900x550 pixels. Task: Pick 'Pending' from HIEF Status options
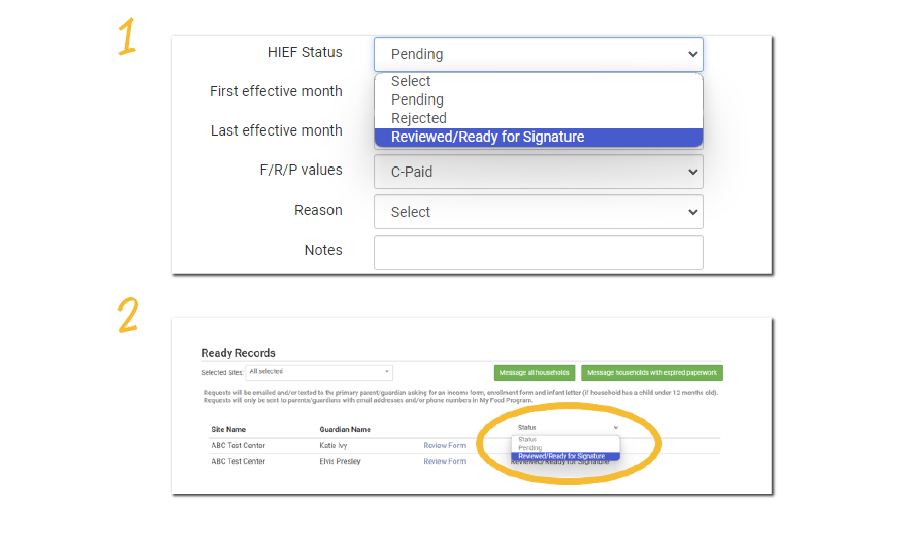pyautogui.click(x=417, y=100)
